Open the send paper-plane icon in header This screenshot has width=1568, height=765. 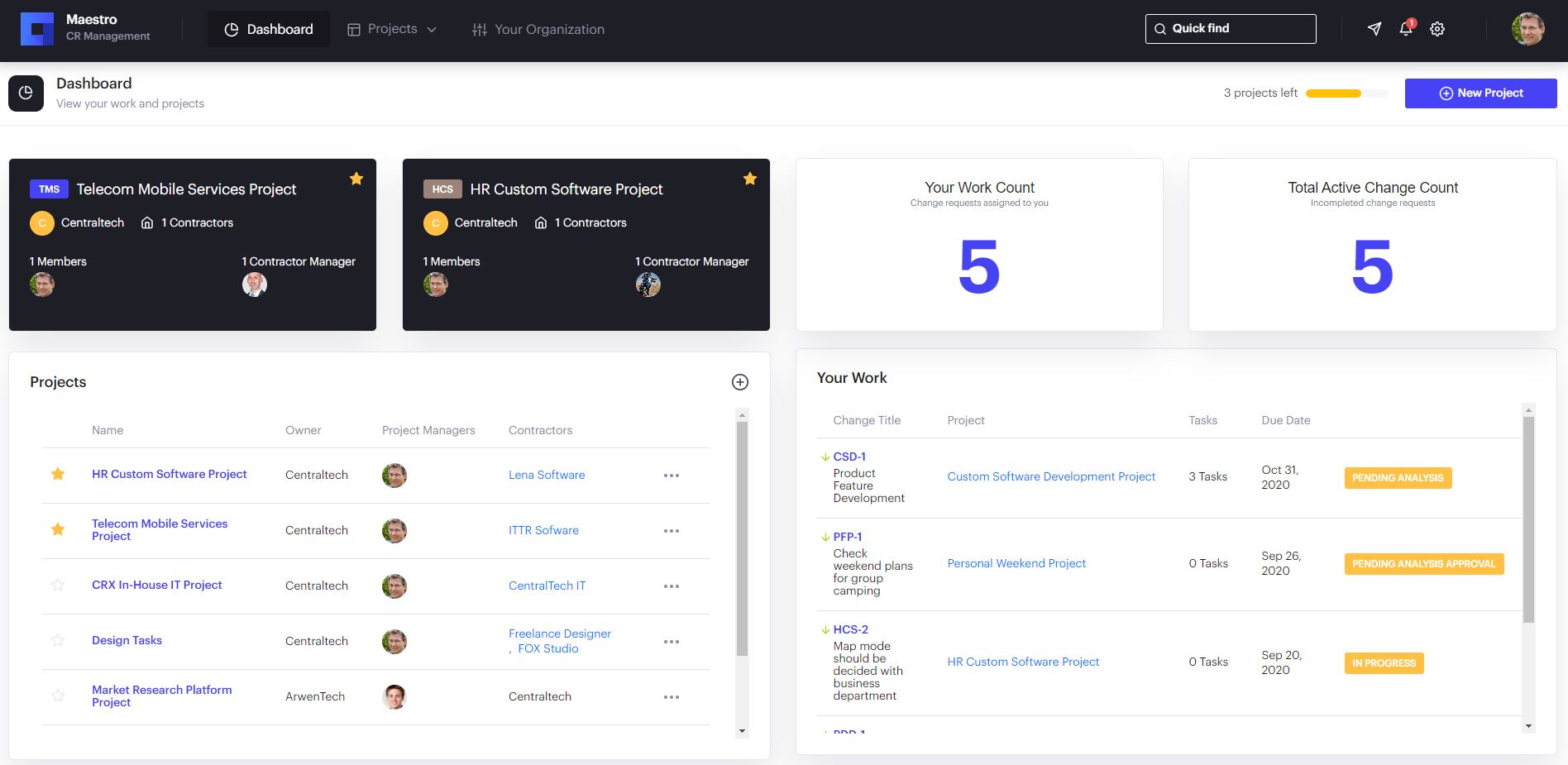click(x=1374, y=29)
